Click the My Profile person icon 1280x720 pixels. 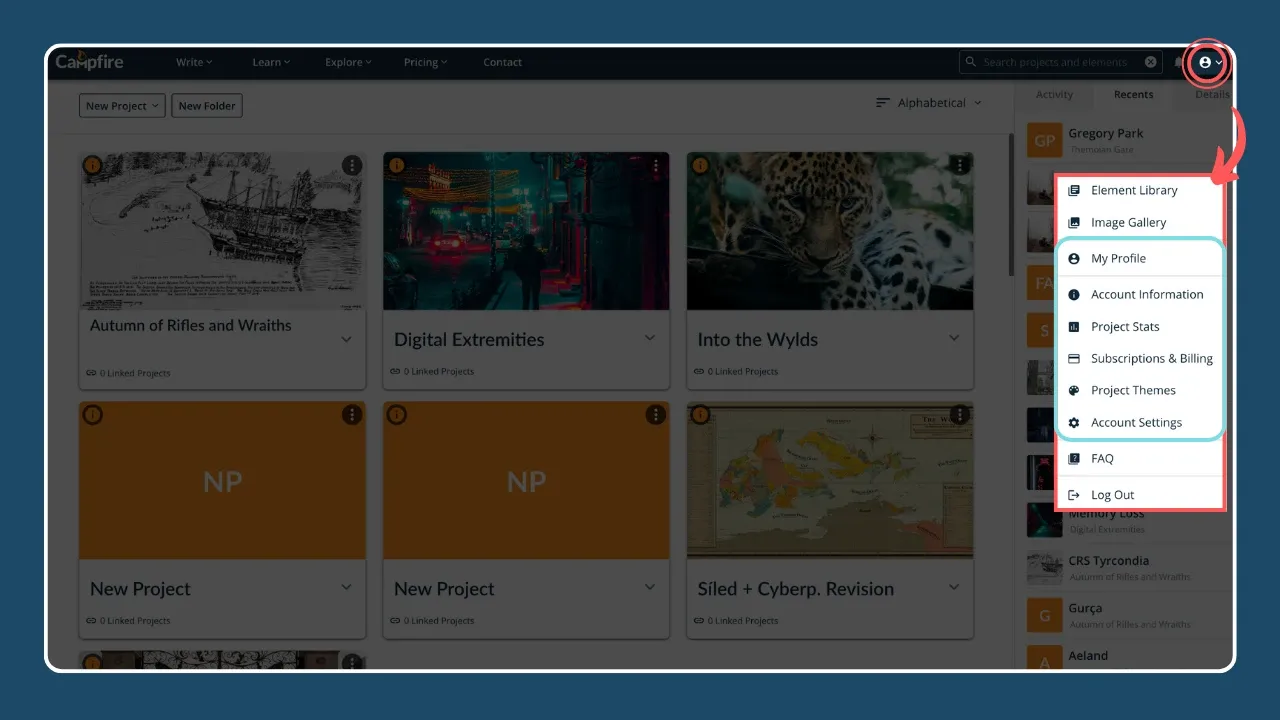1074,258
